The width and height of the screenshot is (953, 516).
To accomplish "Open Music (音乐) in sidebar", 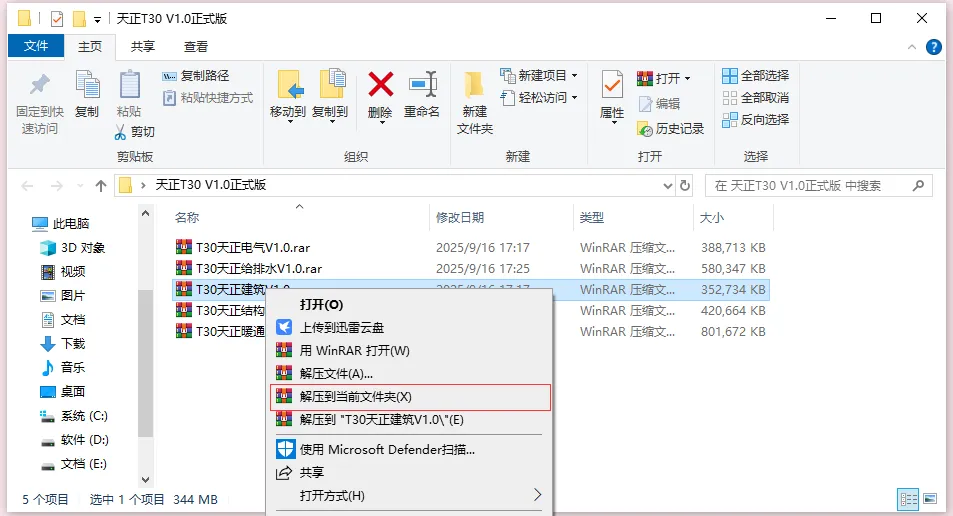I will coord(63,368).
